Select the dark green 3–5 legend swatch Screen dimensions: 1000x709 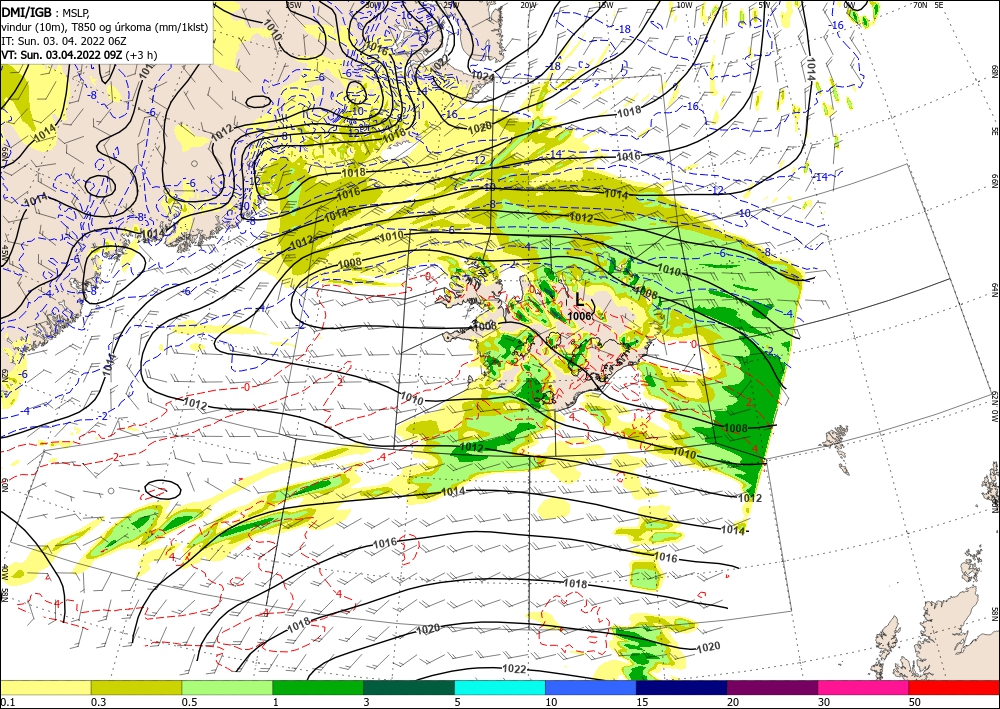pos(409,687)
